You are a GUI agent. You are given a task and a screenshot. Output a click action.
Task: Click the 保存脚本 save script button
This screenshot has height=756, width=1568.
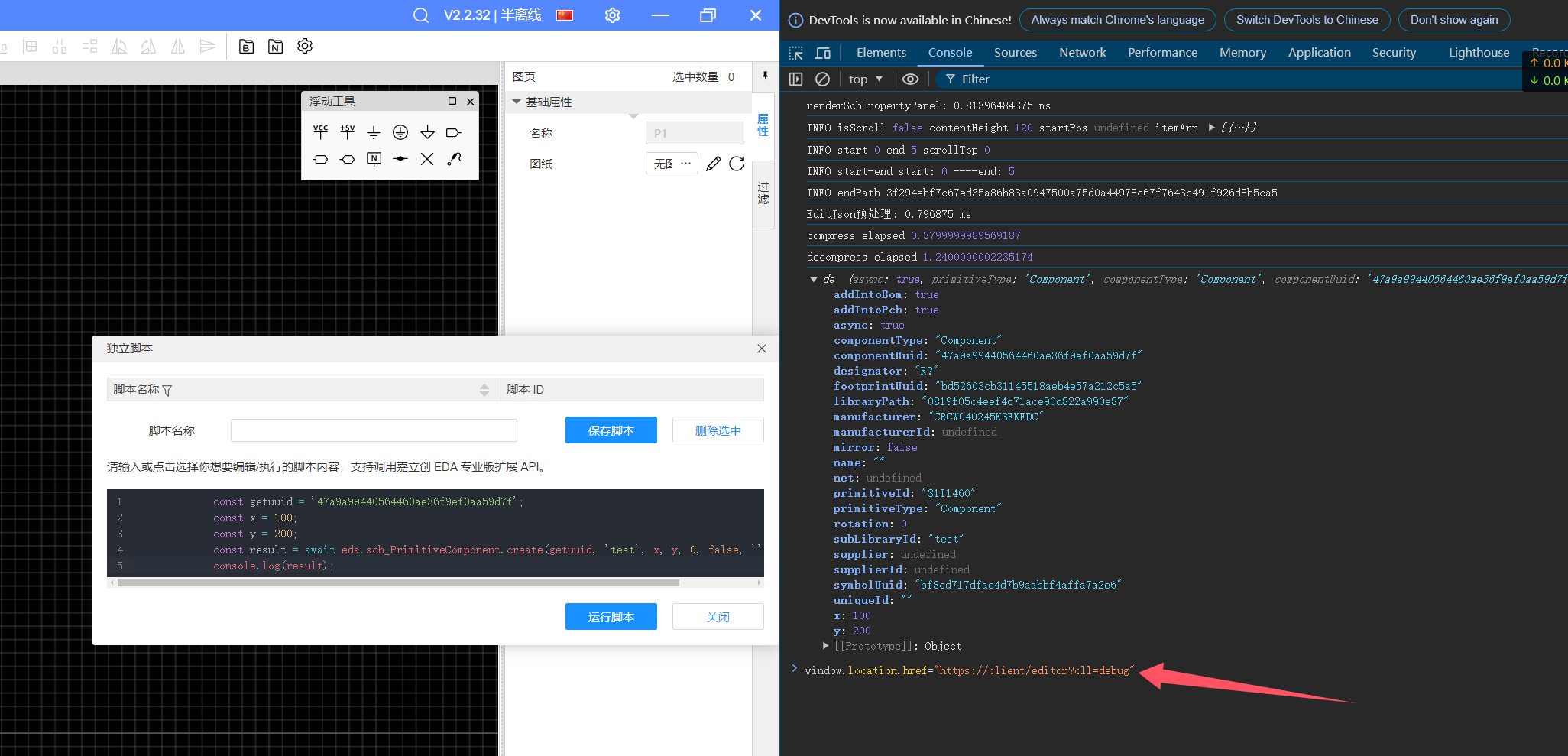(611, 430)
